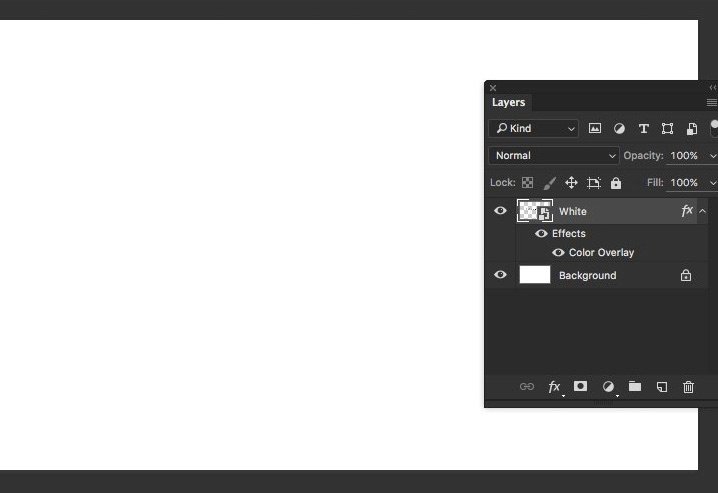Filter layers by adjustment layers icon
Viewport: 718px width, 493px height.
pos(619,129)
